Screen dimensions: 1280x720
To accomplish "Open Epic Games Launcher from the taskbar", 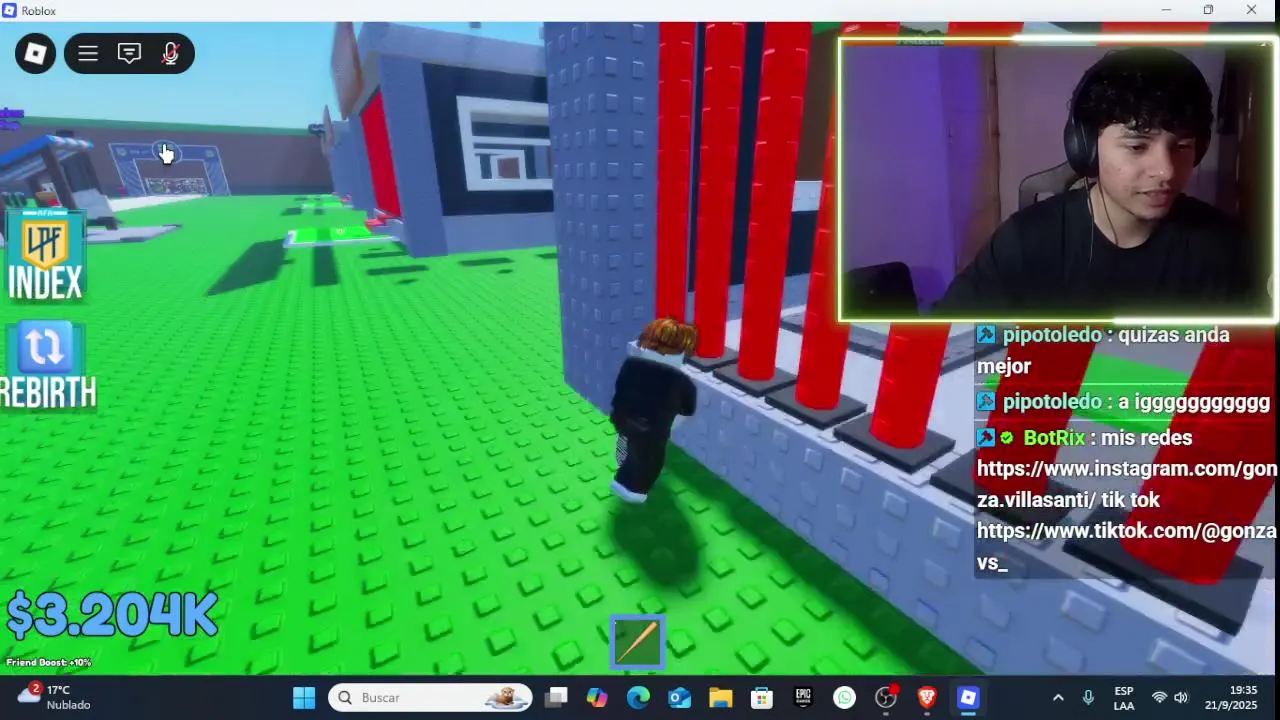I will pyautogui.click(x=803, y=697).
